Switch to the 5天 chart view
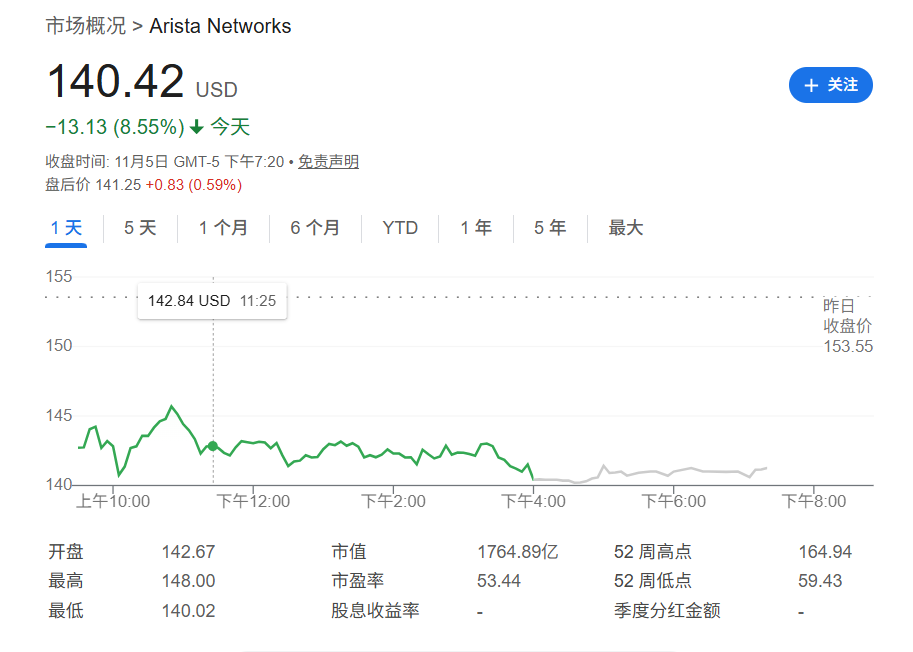 [x=140, y=228]
